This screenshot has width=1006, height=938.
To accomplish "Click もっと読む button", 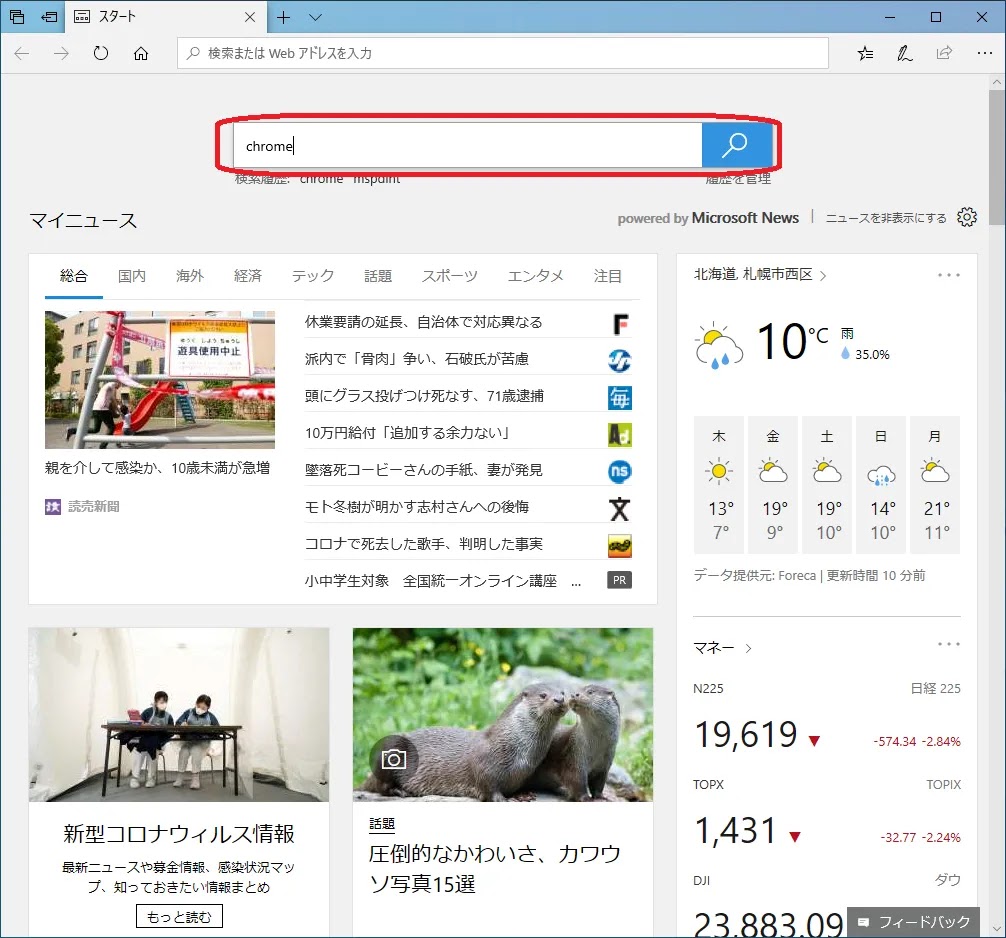I will tap(179, 916).
